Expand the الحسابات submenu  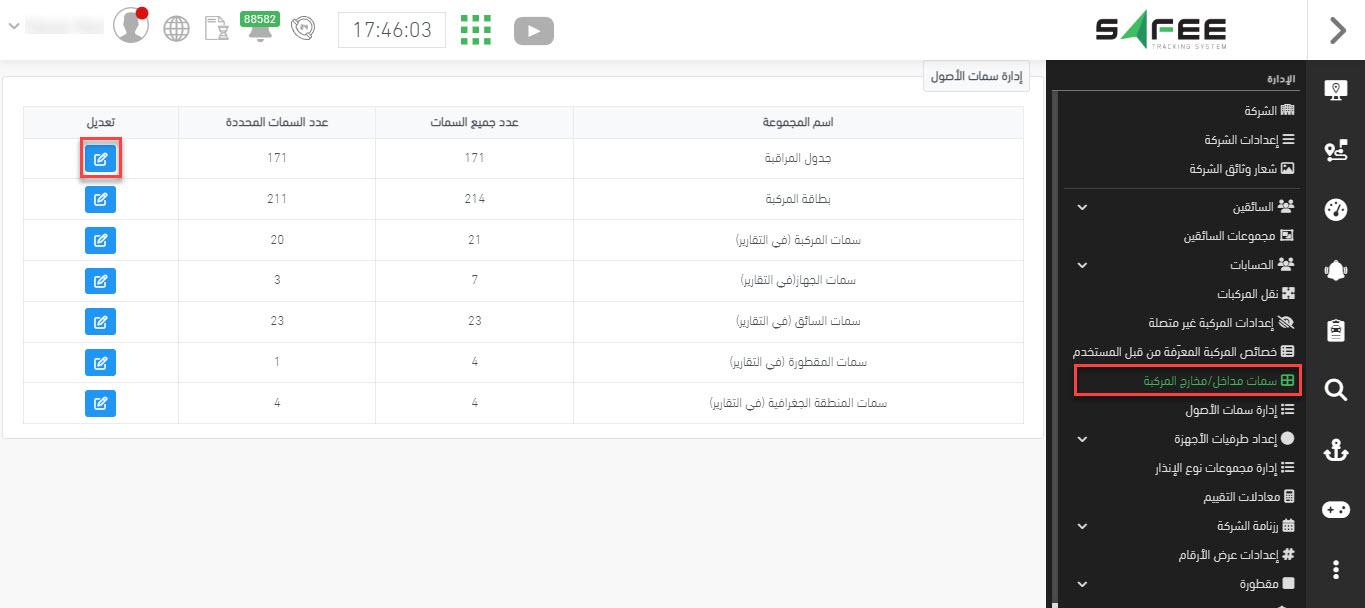pyautogui.click(x=1081, y=265)
